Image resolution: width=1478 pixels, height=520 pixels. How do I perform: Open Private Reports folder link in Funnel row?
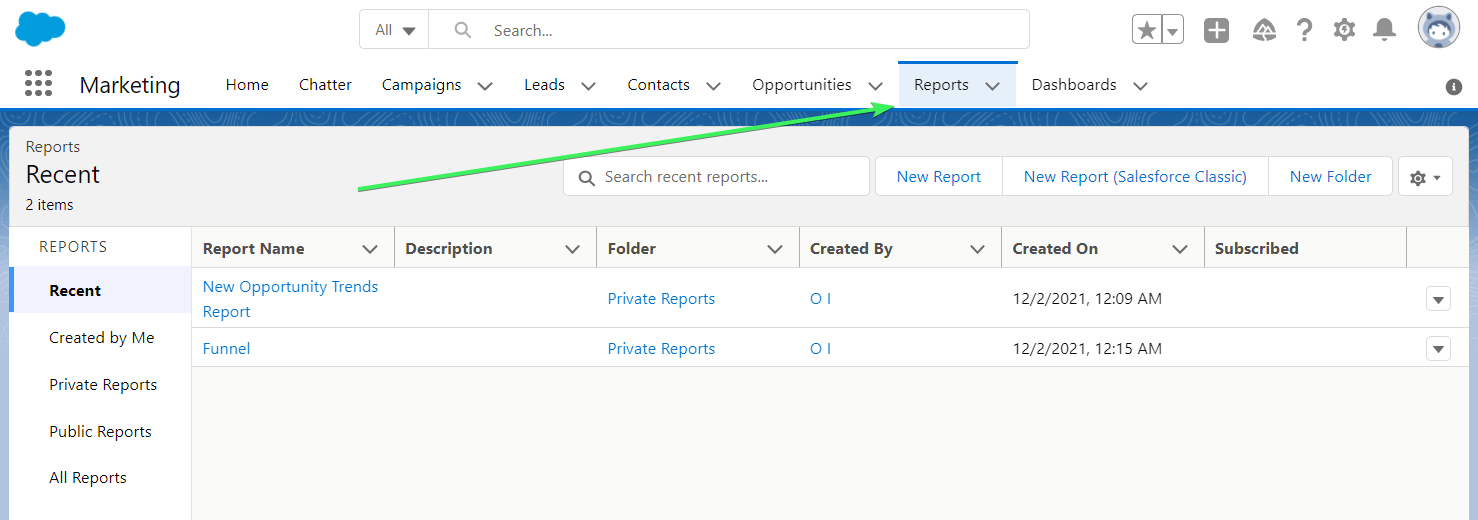(x=661, y=349)
